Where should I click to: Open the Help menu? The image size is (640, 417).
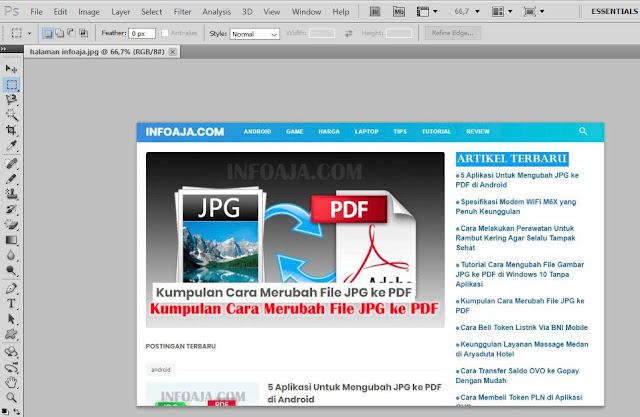click(x=340, y=12)
